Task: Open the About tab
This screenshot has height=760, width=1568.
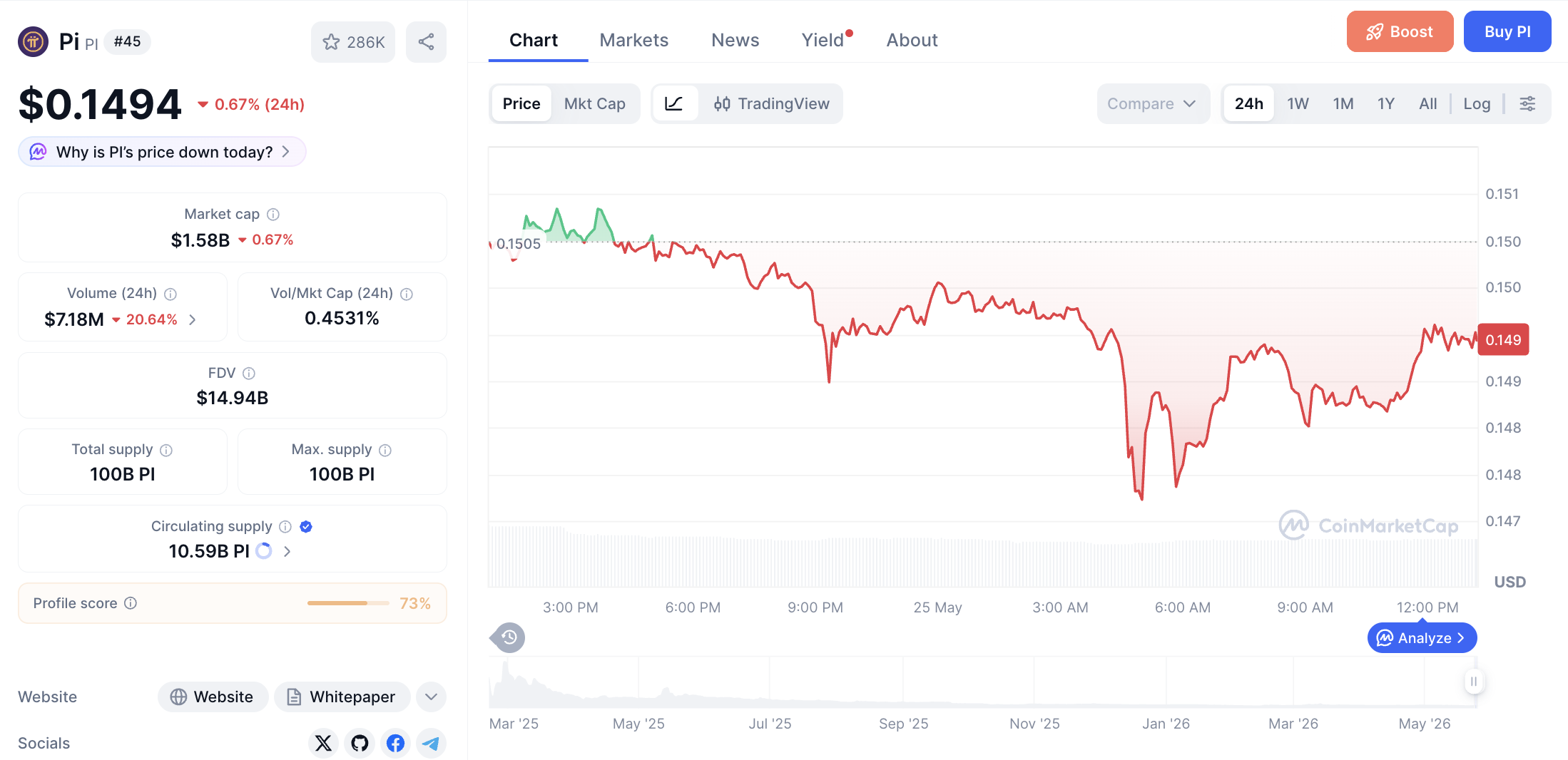Action: tap(912, 41)
